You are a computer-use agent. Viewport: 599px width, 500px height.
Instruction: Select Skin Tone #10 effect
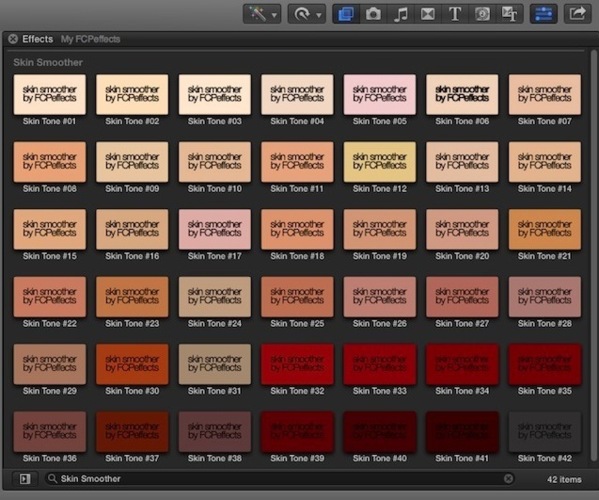[215, 162]
